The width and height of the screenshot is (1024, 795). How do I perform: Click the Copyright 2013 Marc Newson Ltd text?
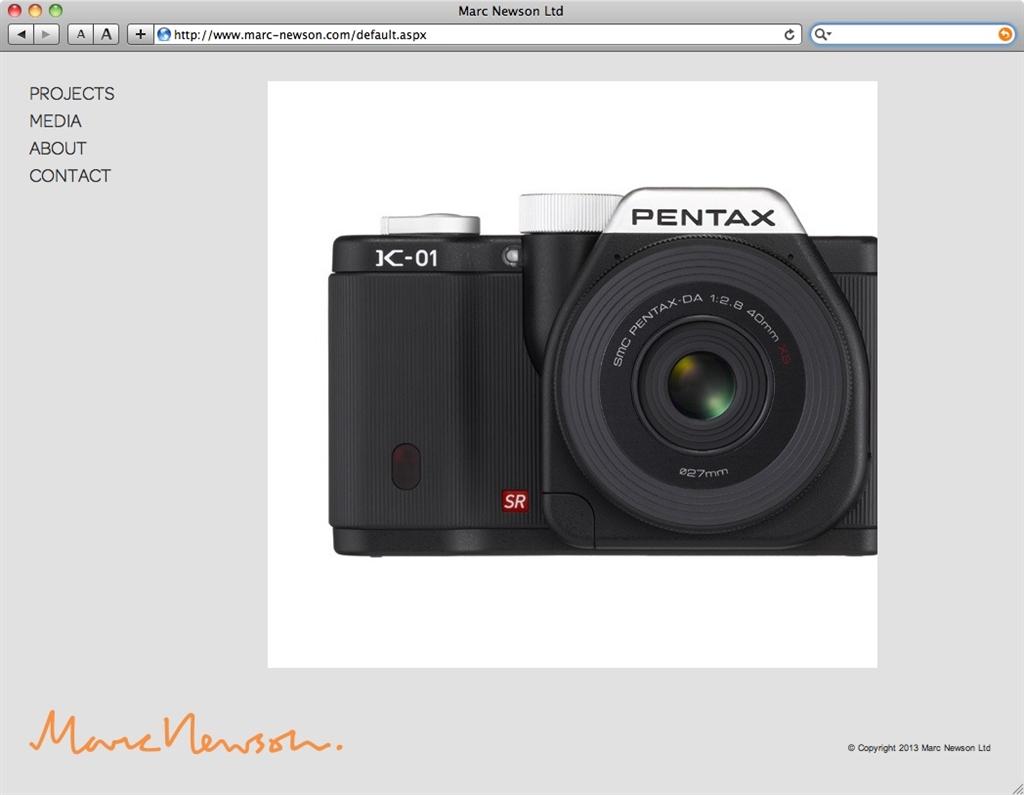pyautogui.click(x=919, y=748)
